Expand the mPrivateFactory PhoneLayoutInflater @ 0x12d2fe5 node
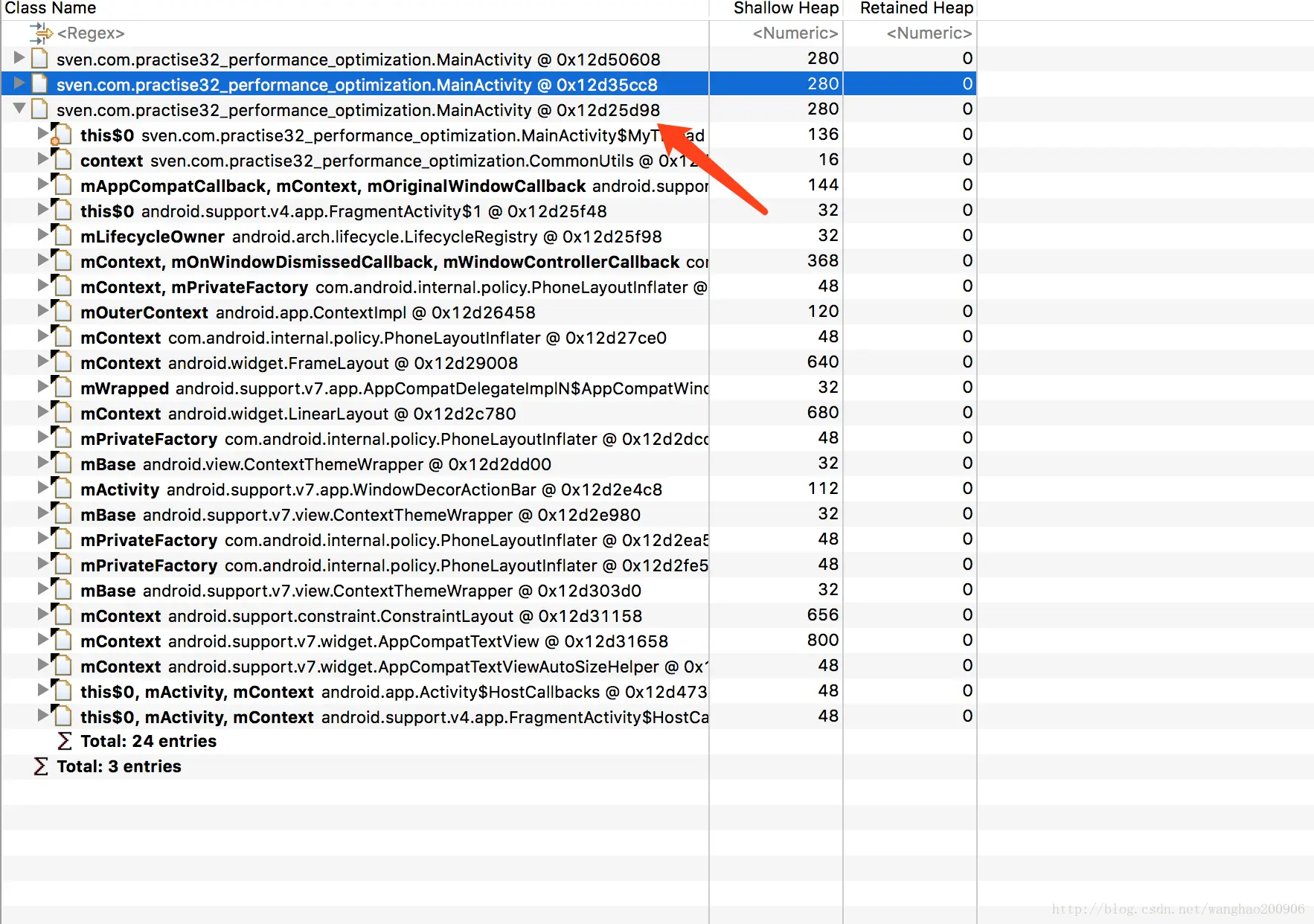The width and height of the screenshot is (1314, 924). pyautogui.click(x=43, y=563)
